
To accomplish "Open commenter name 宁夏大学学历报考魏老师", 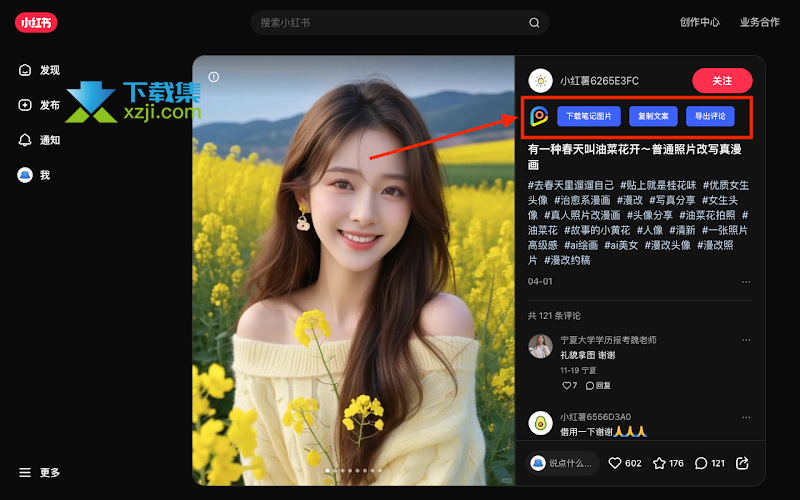I will pos(608,340).
